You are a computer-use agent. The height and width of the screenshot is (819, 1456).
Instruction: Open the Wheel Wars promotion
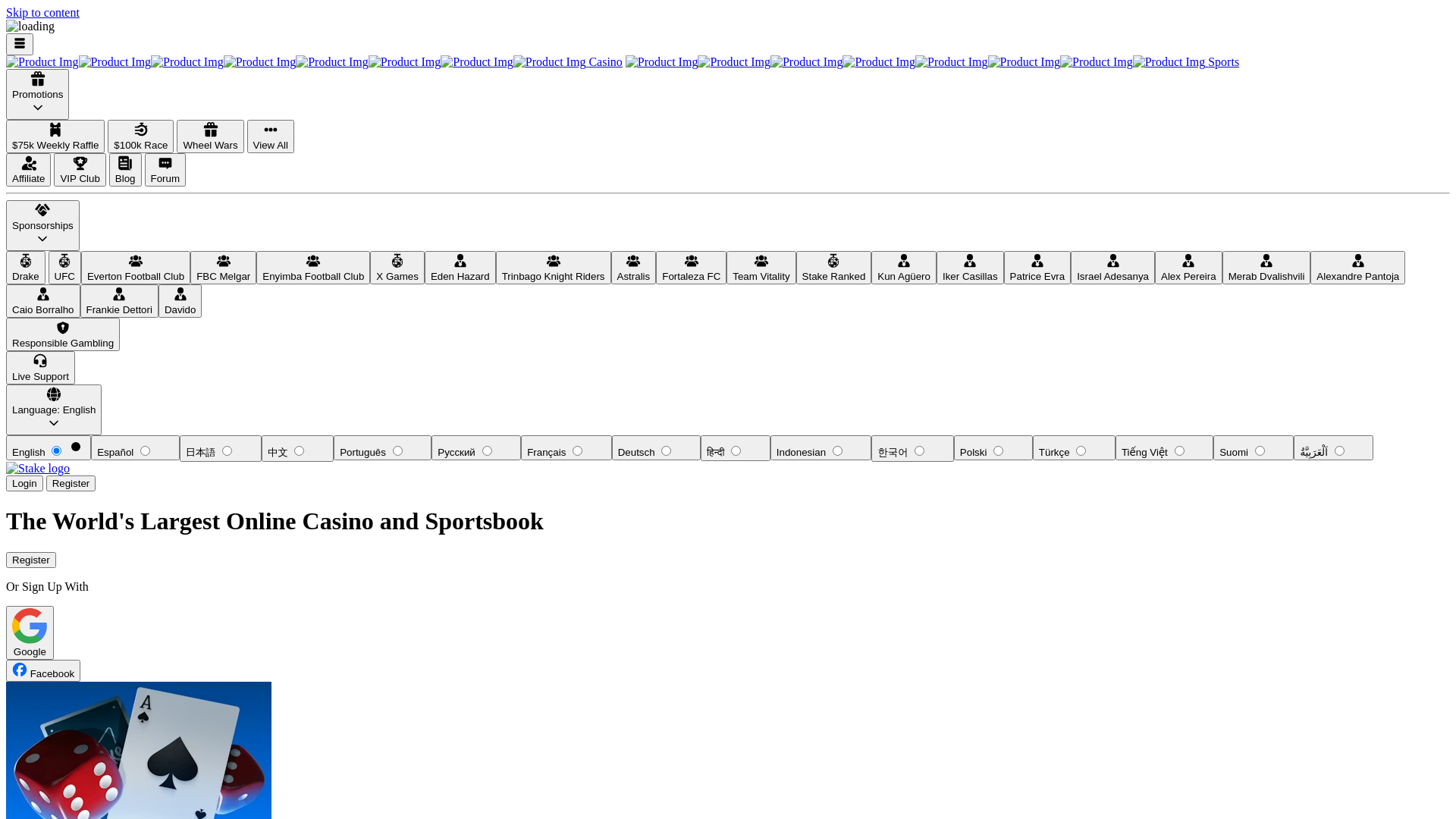(210, 136)
